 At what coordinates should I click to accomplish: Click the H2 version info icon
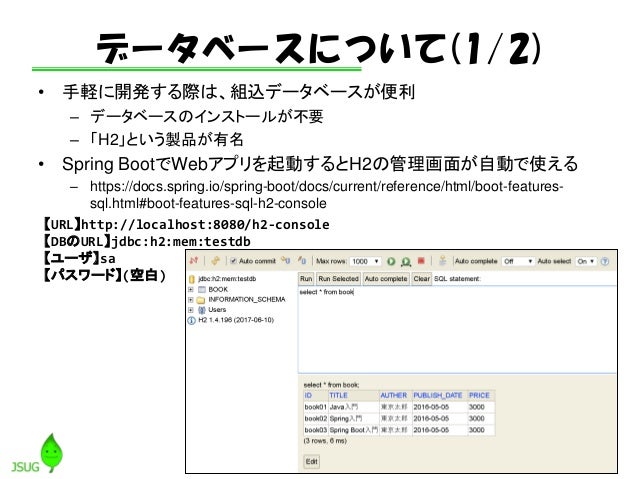pos(191,320)
